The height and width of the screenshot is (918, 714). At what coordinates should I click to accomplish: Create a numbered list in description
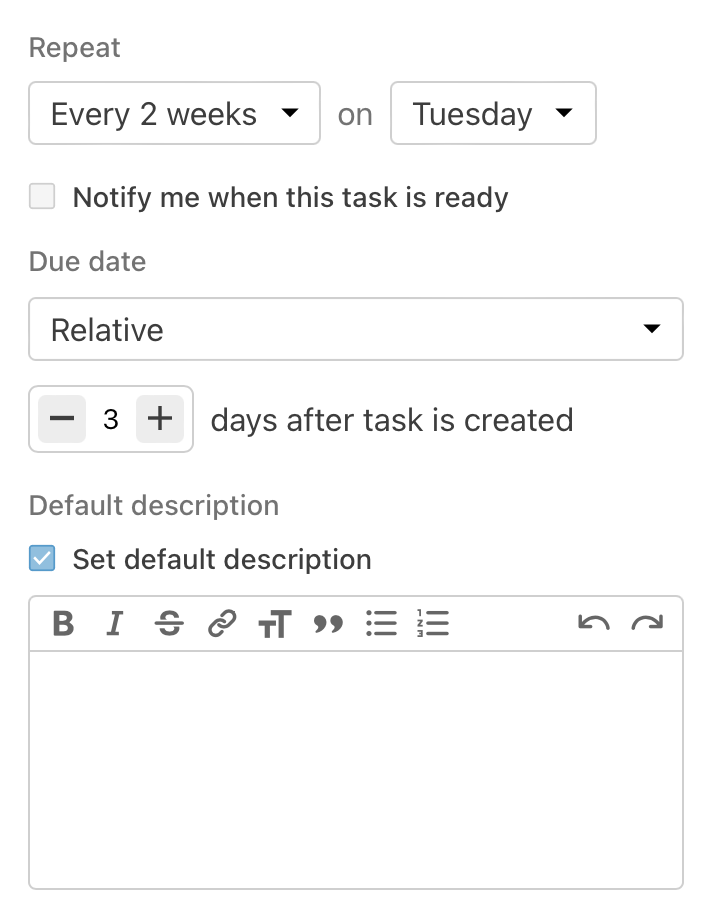point(433,625)
